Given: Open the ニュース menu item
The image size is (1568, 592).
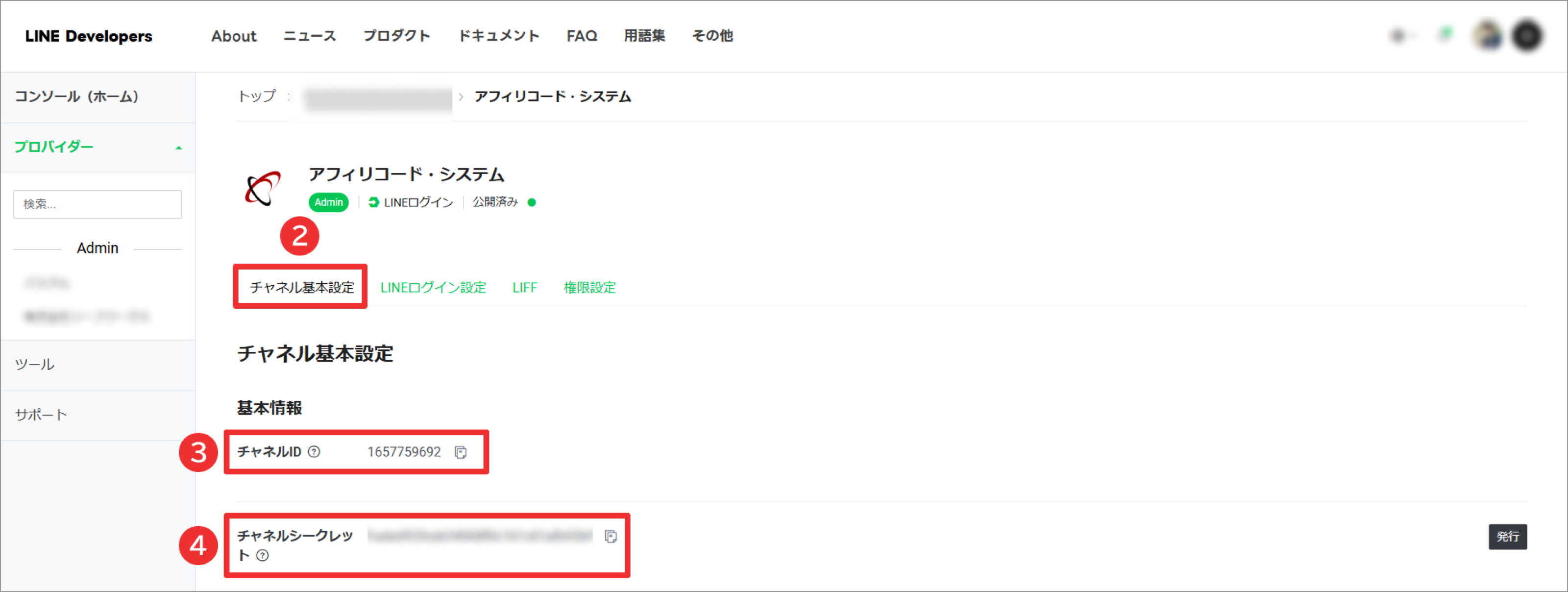Looking at the screenshot, I should 310,36.
